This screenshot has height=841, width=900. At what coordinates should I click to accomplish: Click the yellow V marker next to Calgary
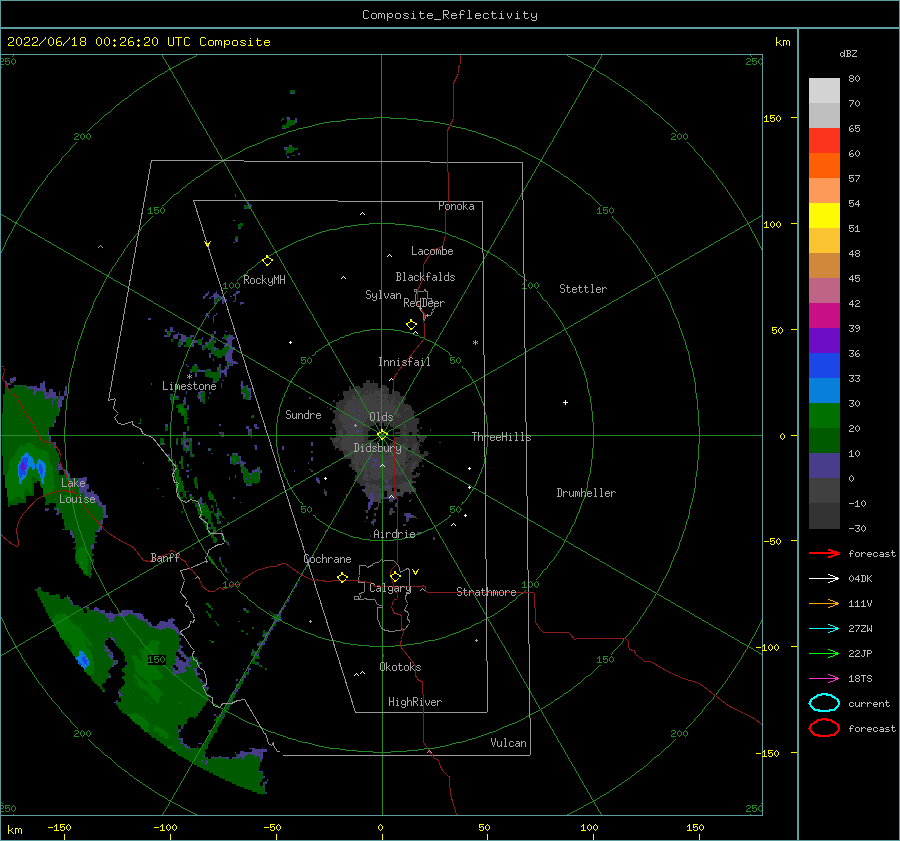(416, 572)
